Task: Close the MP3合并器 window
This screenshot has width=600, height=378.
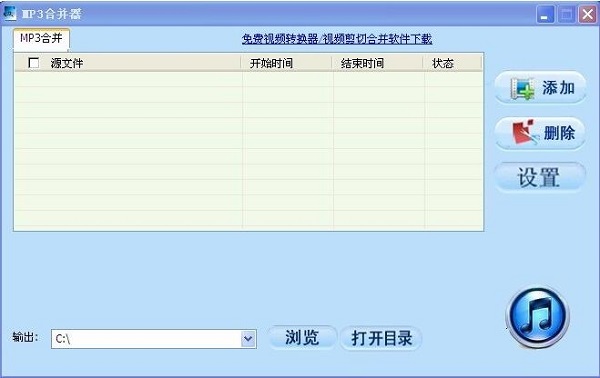Action: [x=588, y=15]
